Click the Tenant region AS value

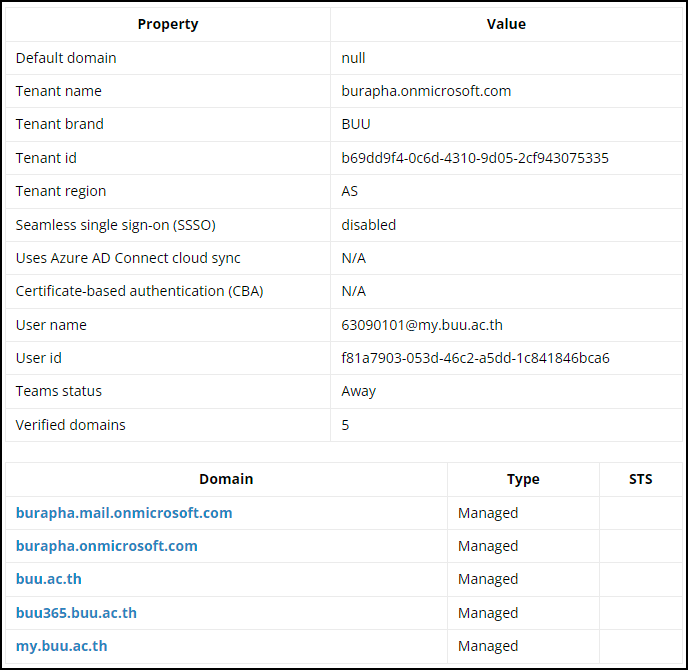click(350, 191)
